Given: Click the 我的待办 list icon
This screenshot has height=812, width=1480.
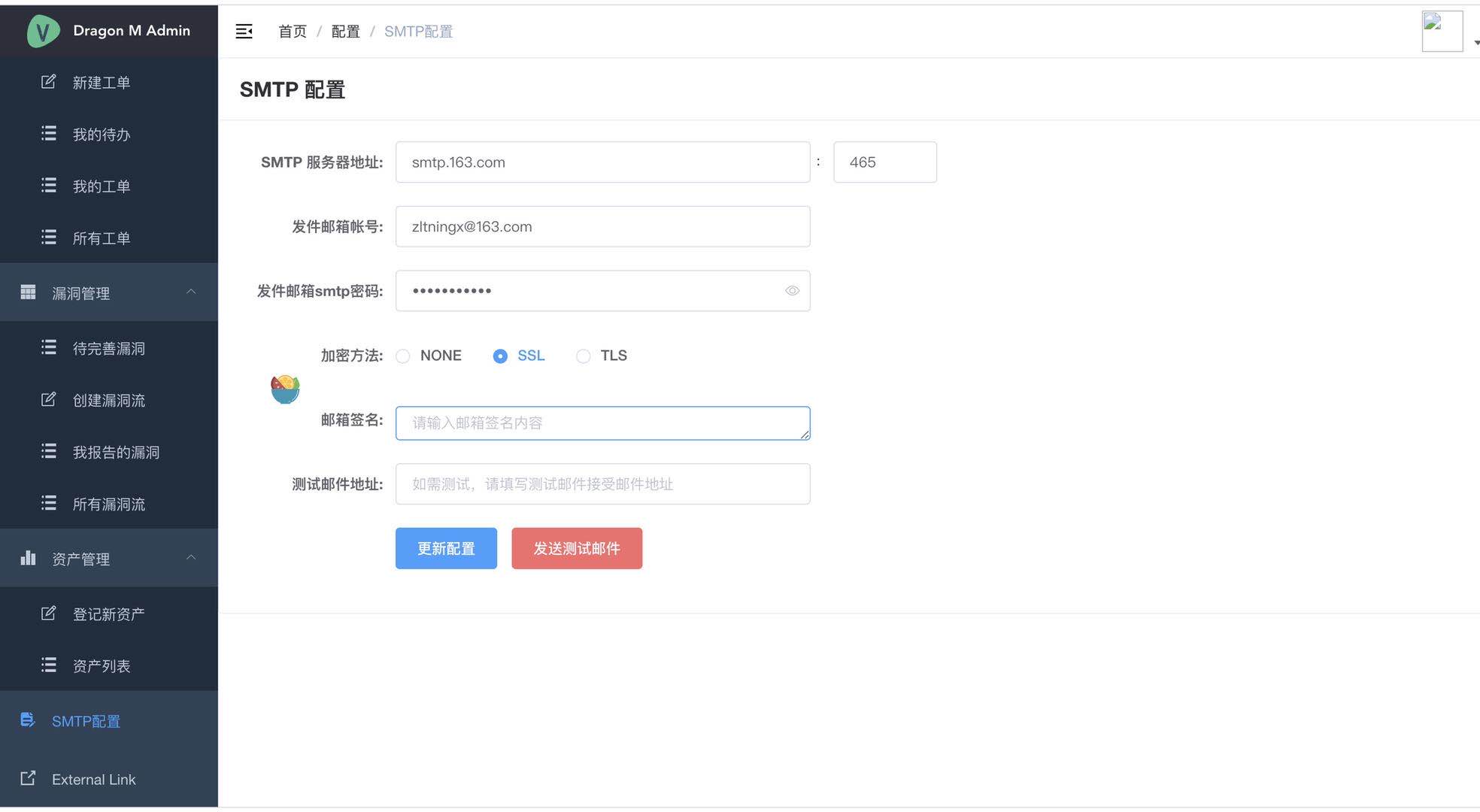Looking at the screenshot, I should click(x=48, y=134).
